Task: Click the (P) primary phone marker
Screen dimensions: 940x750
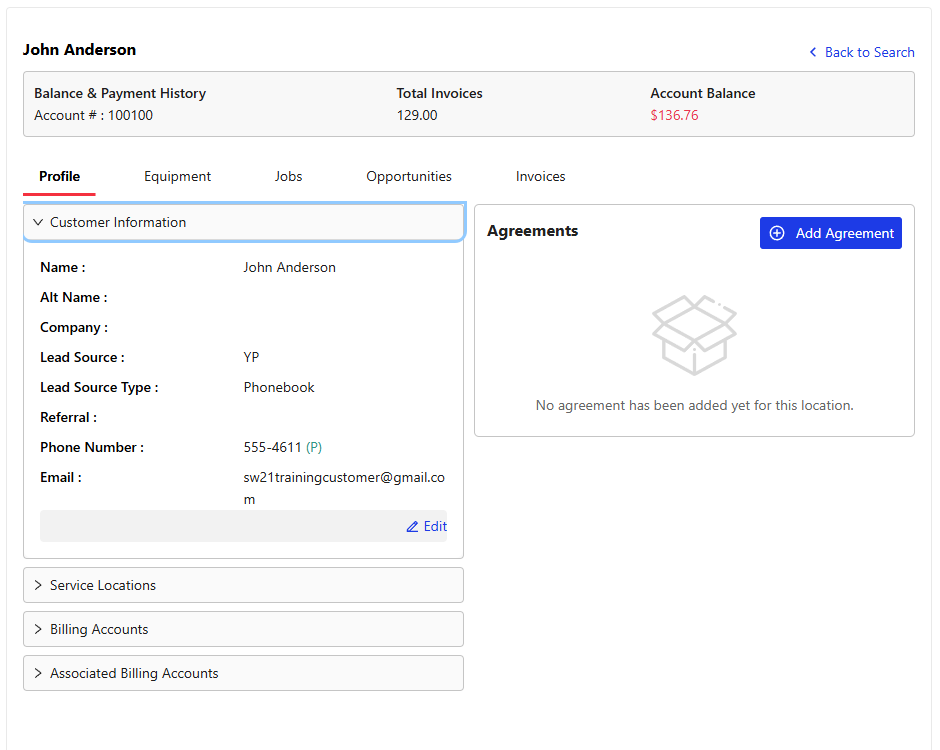Action: coord(314,447)
